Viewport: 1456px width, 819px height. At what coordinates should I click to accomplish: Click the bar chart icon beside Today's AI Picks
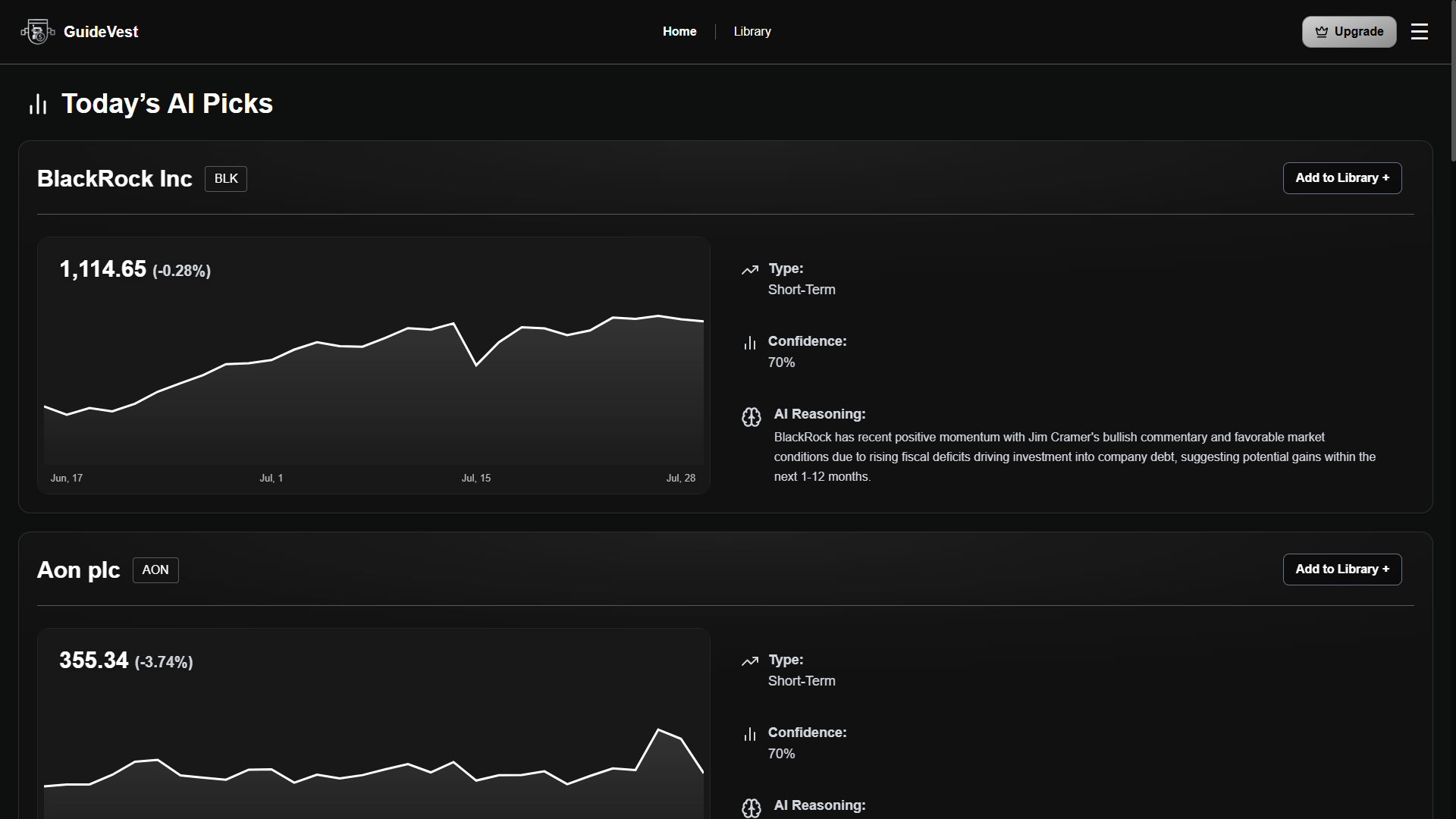[x=38, y=104]
